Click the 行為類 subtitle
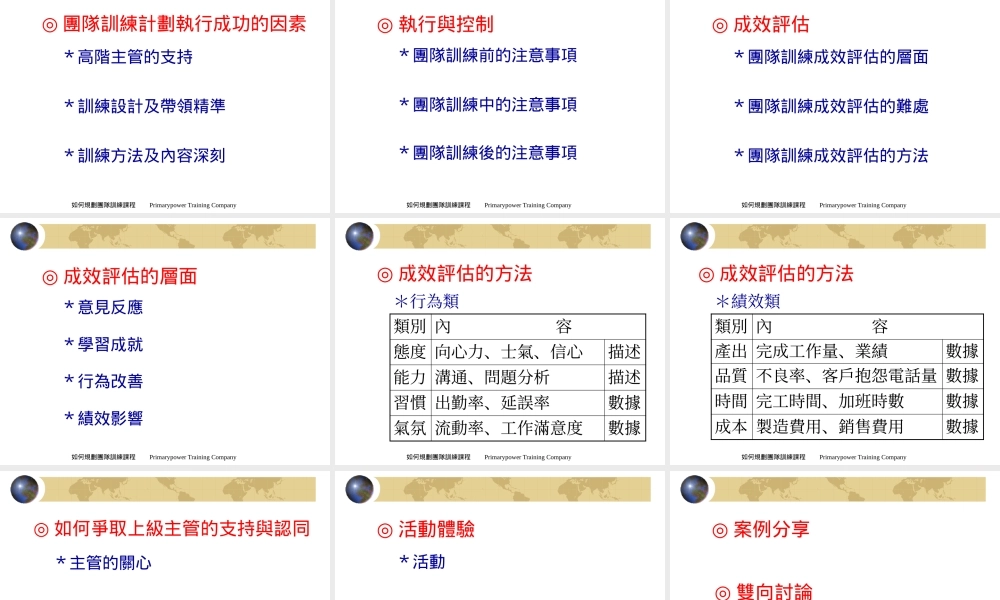This screenshot has height=600, width=1000. [x=427, y=301]
